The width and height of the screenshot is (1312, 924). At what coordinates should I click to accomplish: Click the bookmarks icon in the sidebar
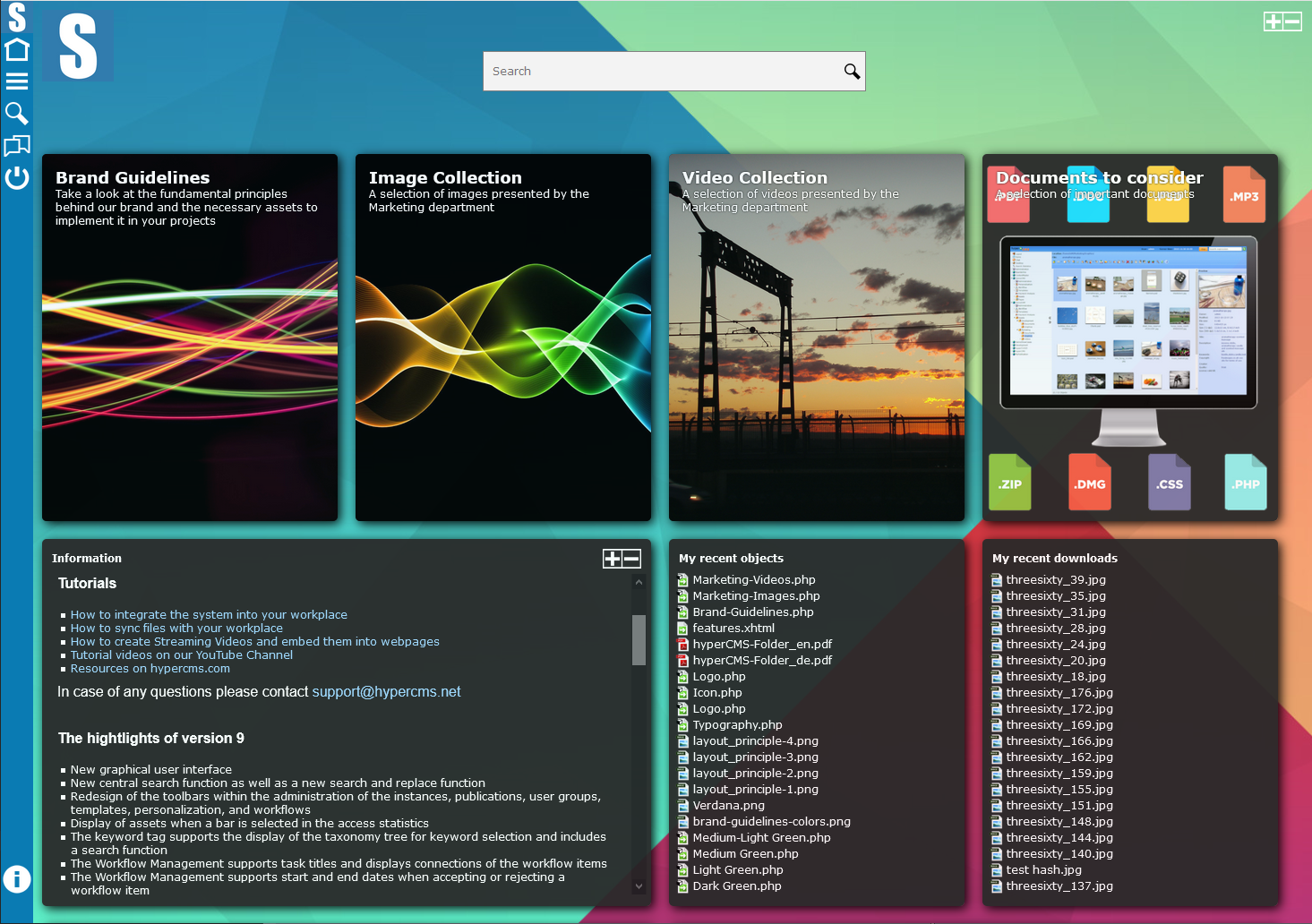coord(16,145)
